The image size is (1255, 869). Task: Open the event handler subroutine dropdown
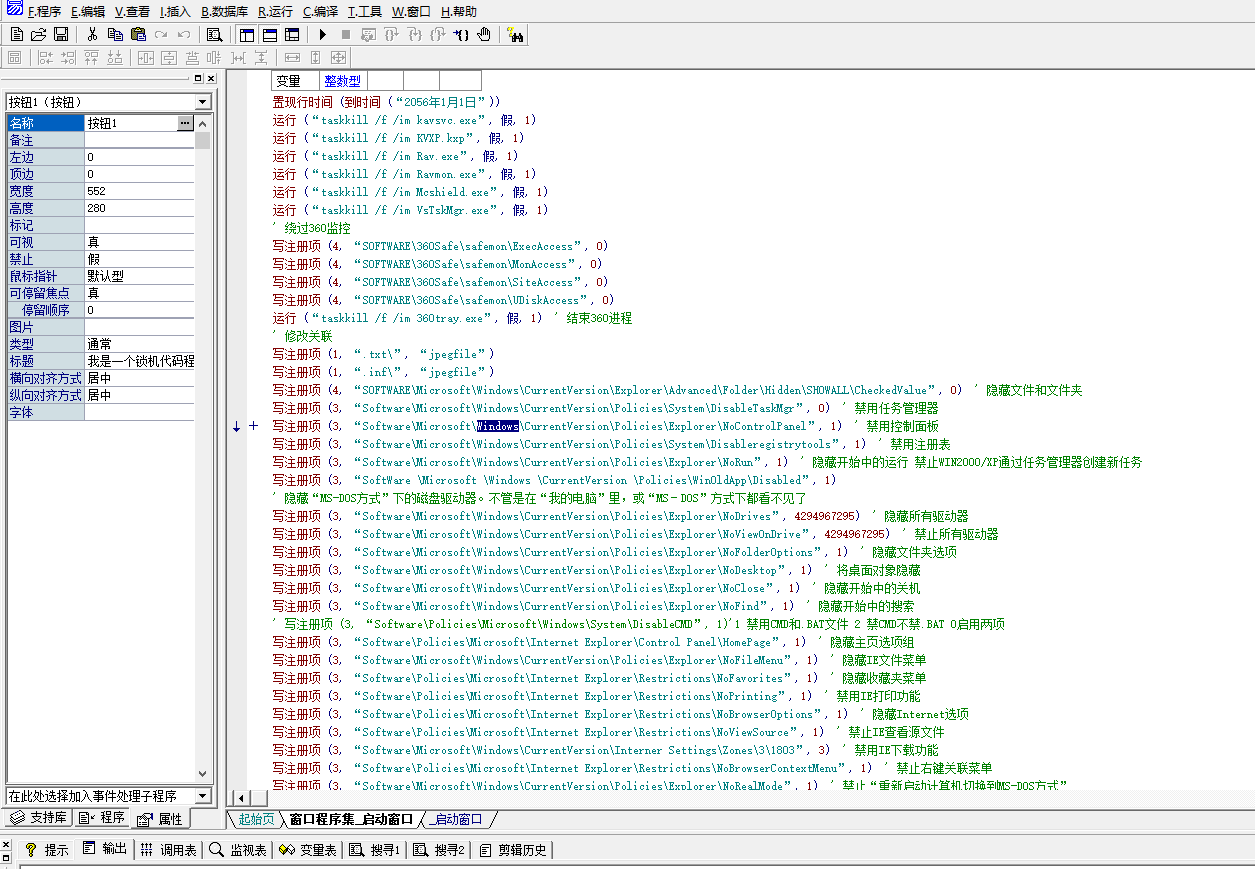[x=204, y=796]
